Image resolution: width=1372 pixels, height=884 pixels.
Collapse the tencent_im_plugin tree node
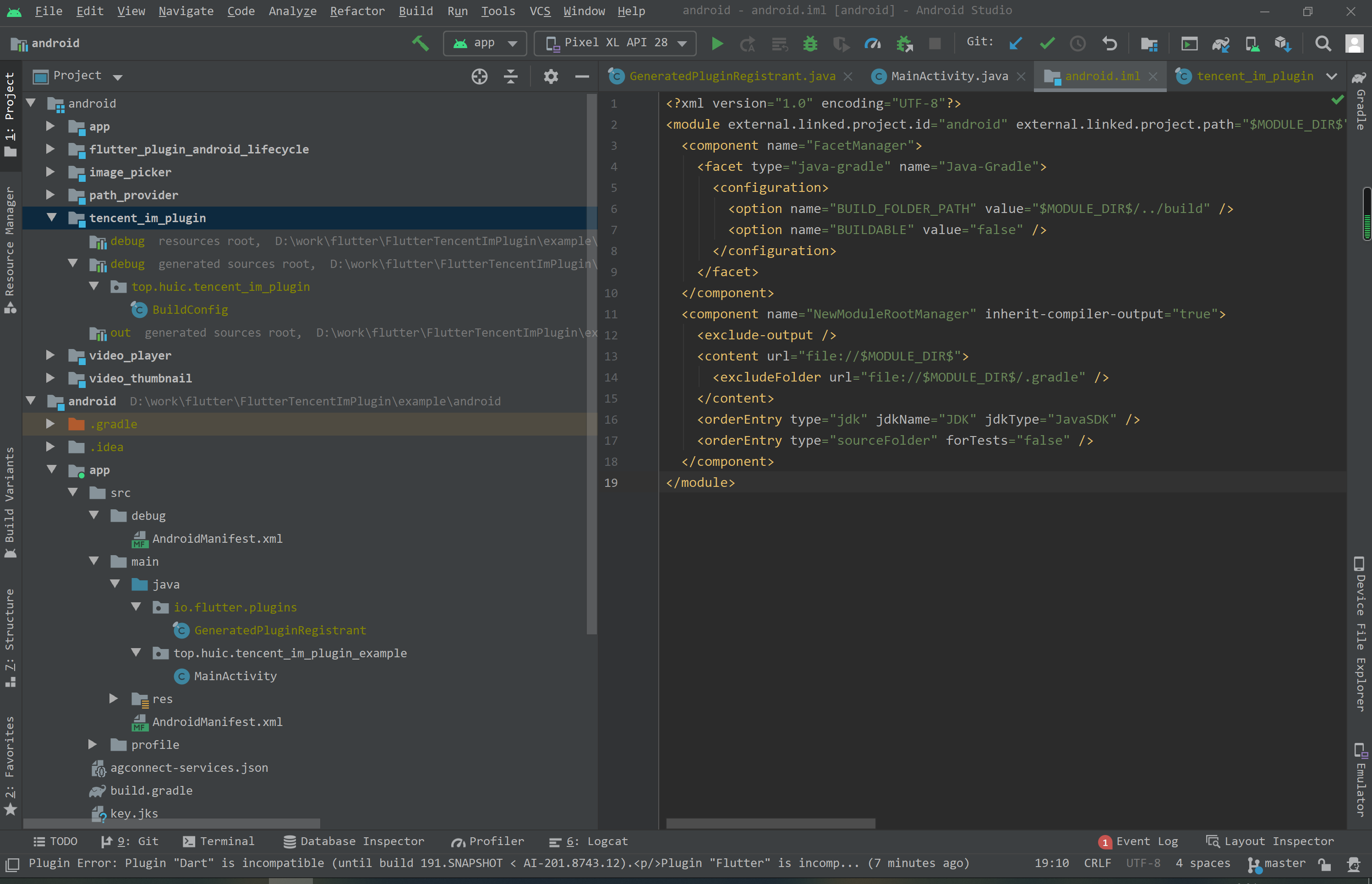point(52,218)
